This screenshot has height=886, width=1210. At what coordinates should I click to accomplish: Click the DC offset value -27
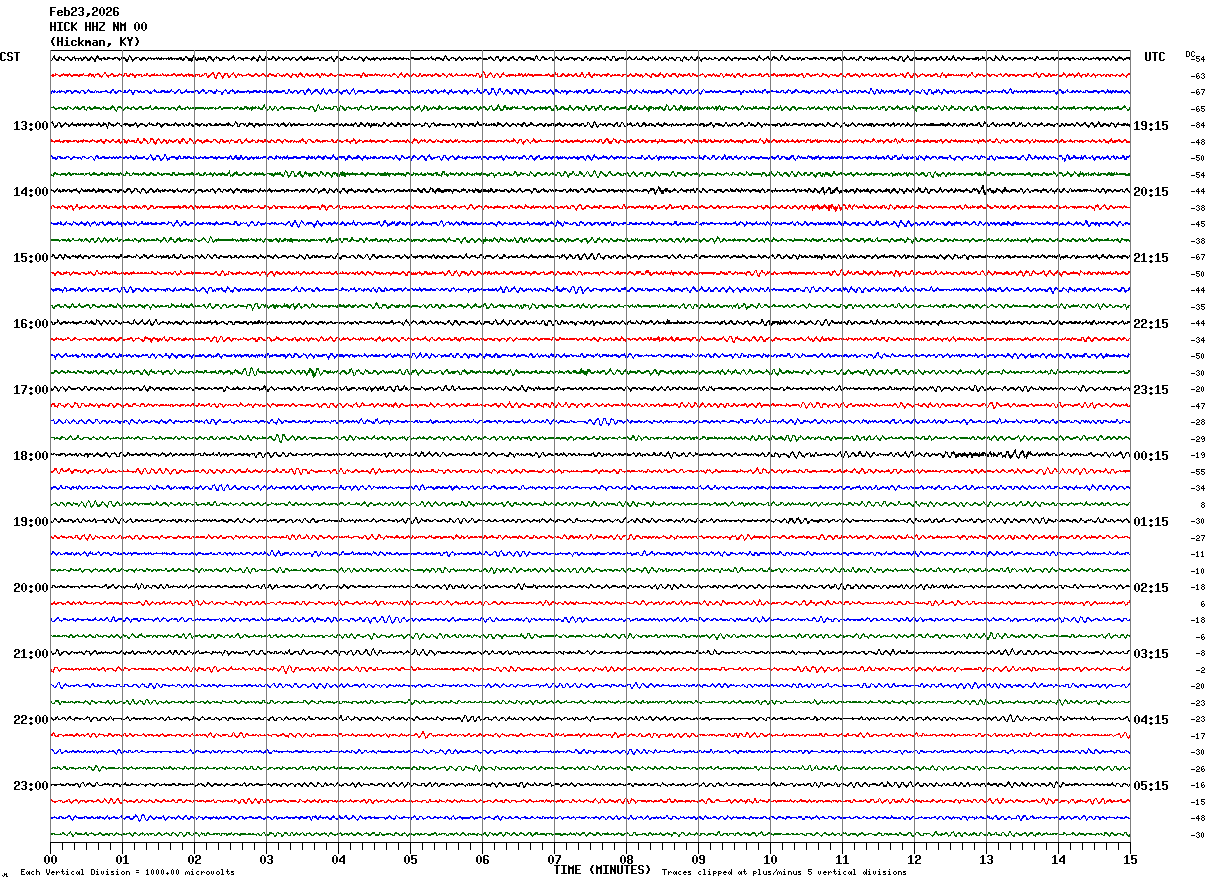click(x=1197, y=538)
